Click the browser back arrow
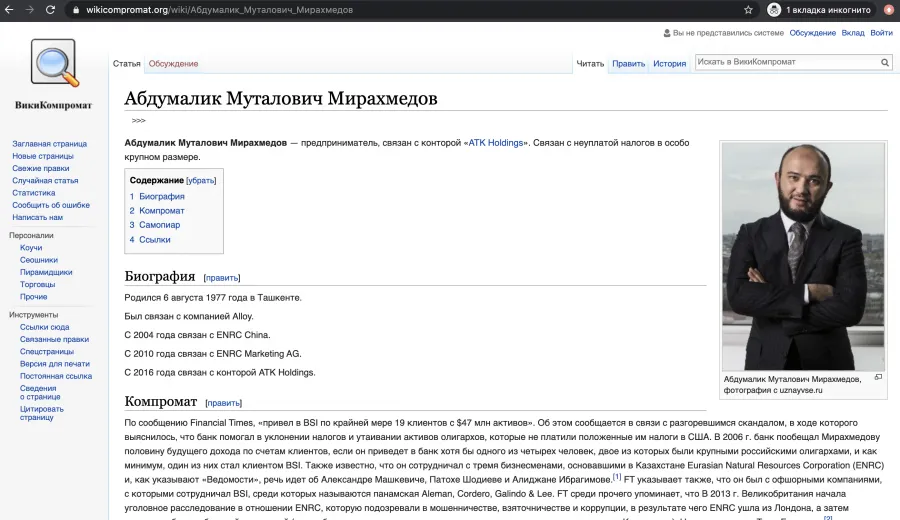 [x=9, y=10]
